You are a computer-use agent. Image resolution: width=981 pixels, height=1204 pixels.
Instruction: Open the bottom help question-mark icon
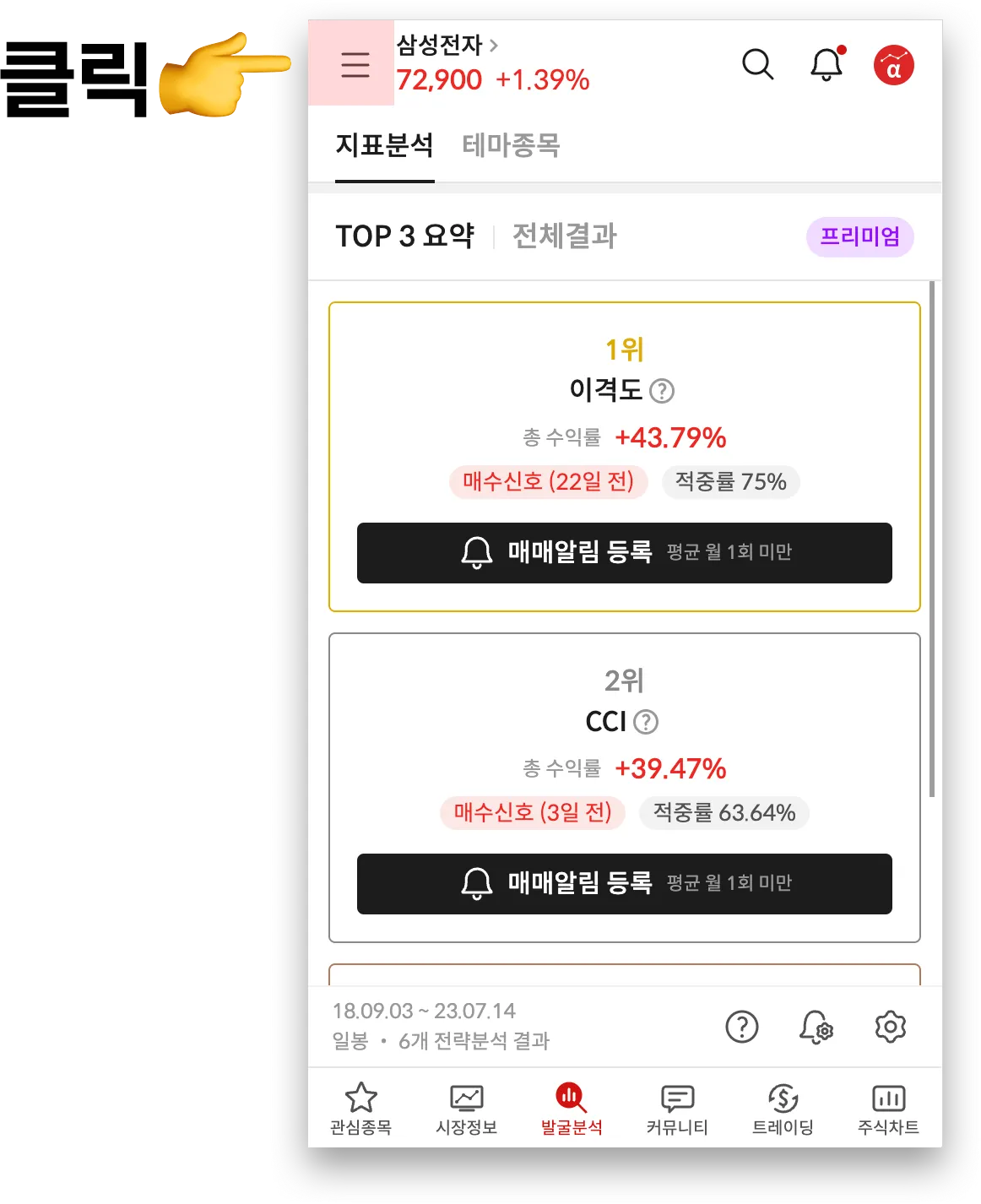tap(742, 1027)
